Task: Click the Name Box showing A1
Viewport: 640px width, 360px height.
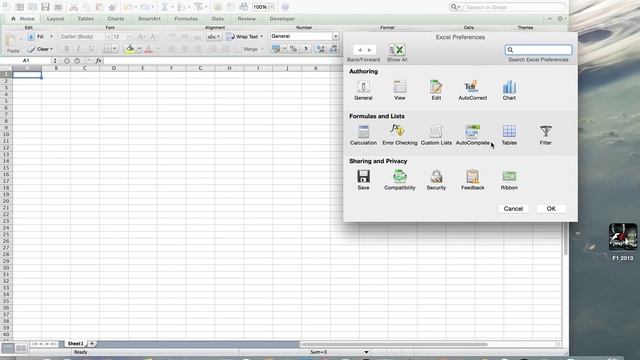Action: [26, 60]
